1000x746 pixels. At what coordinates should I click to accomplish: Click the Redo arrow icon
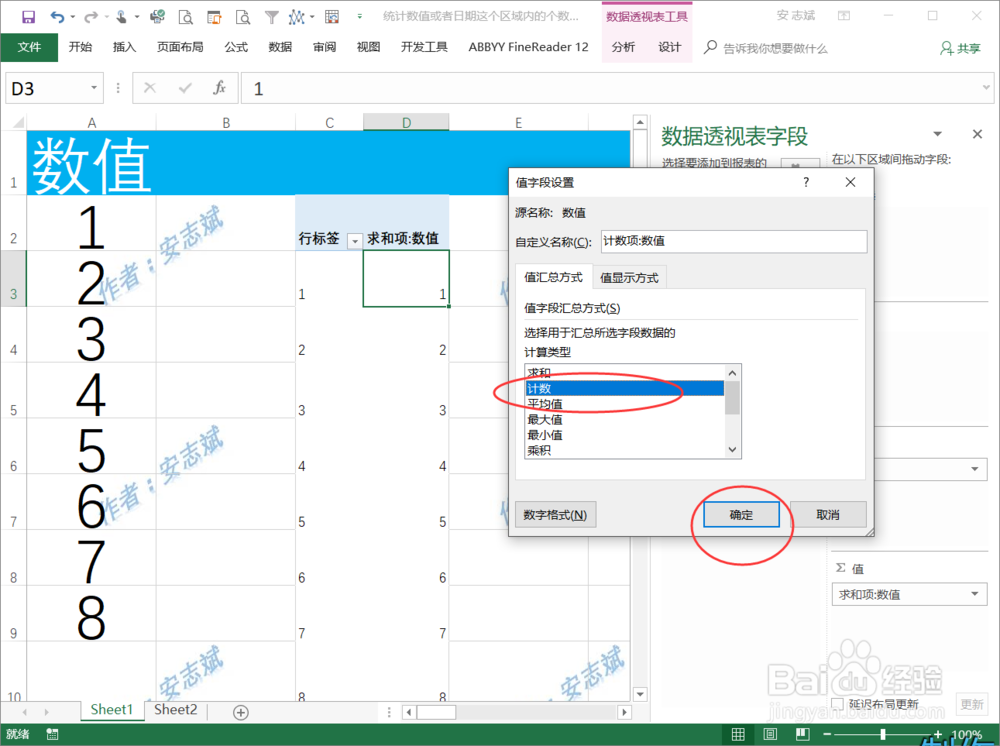[x=91, y=17]
